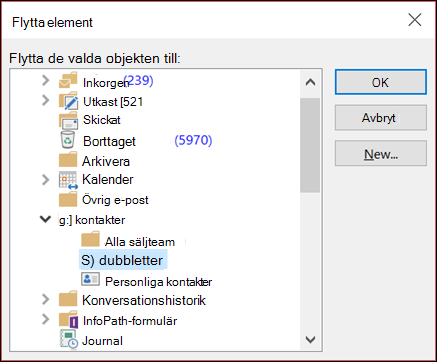The height and width of the screenshot is (362, 437).
Task: Select the Skickat folder label
Action: point(102,120)
